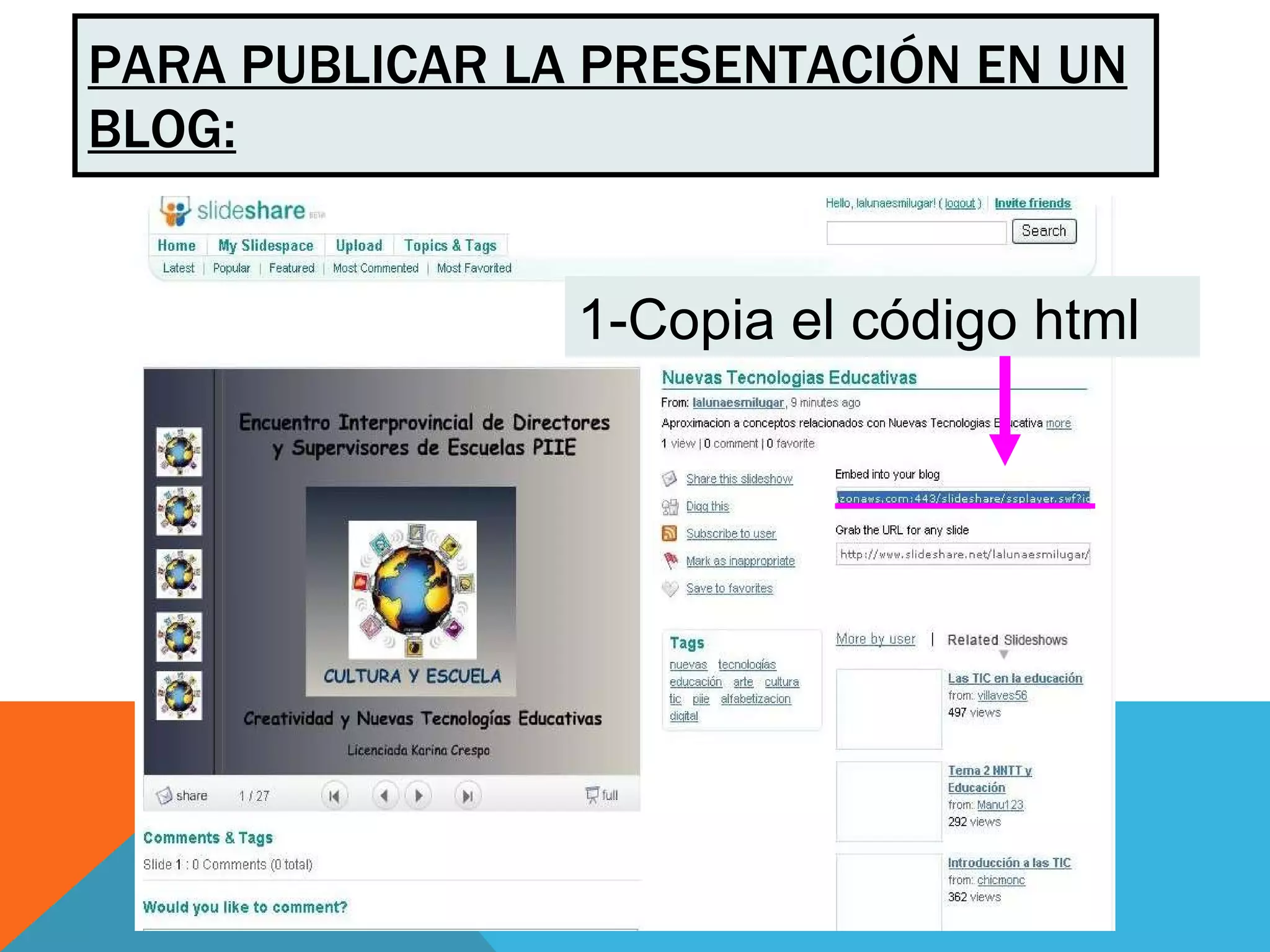
Task: Switch to the Related Slideshows tab
Action: coord(1007,640)
